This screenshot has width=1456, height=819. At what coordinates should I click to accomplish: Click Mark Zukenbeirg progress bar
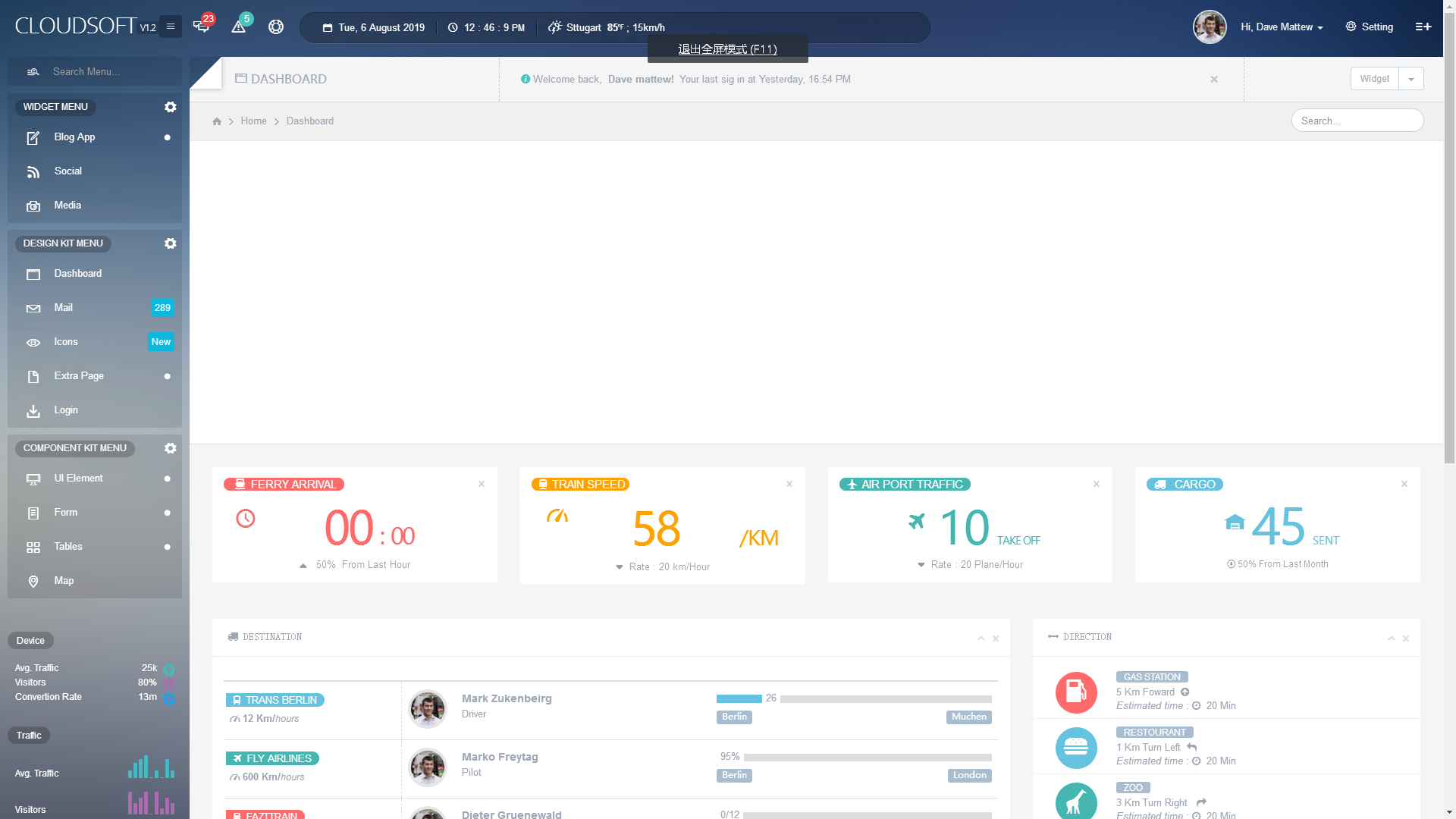[x=854, y=698]
